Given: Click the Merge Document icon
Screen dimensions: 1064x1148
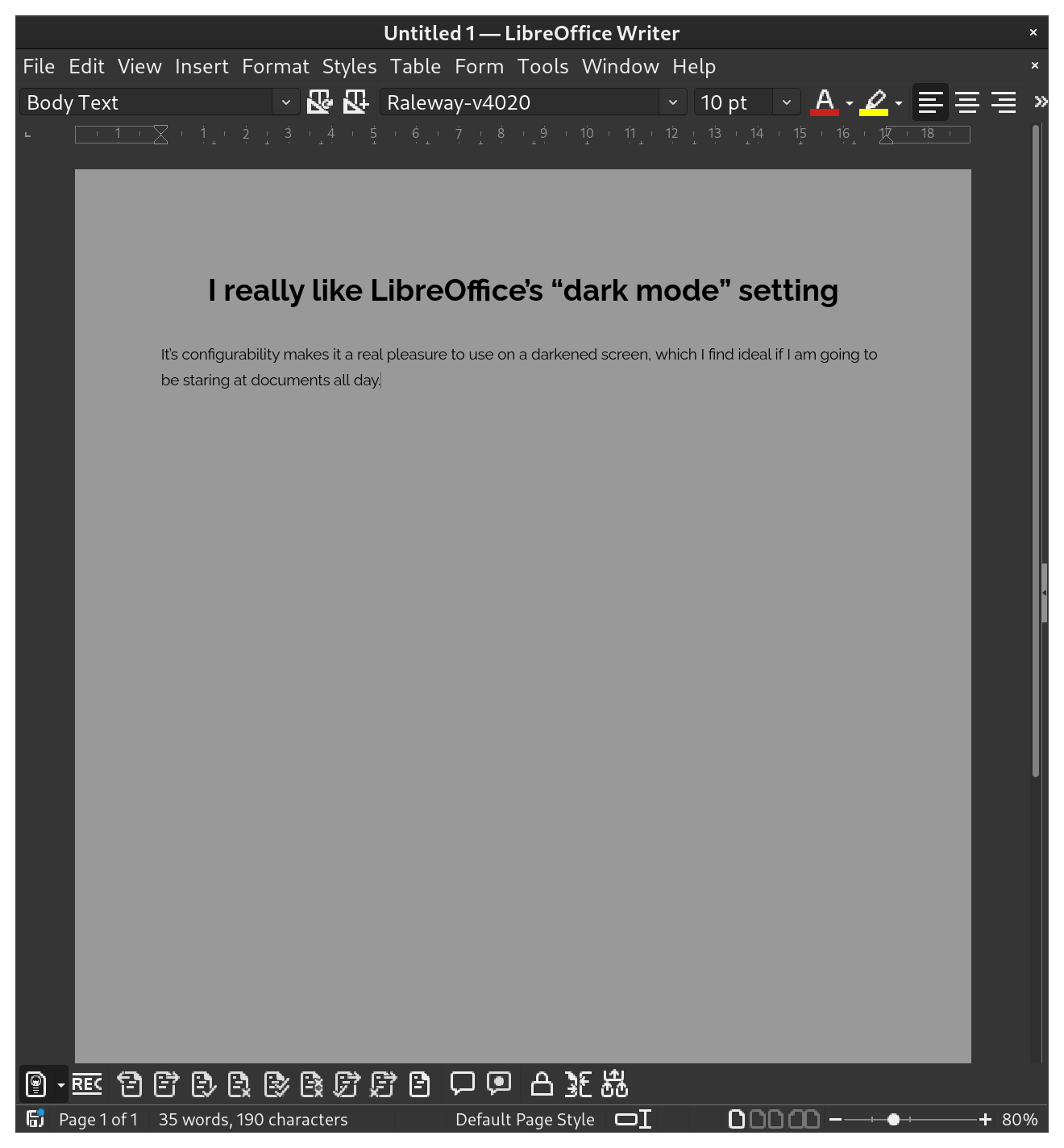Looking at the screenshot, I should [x=614, y=1084].
